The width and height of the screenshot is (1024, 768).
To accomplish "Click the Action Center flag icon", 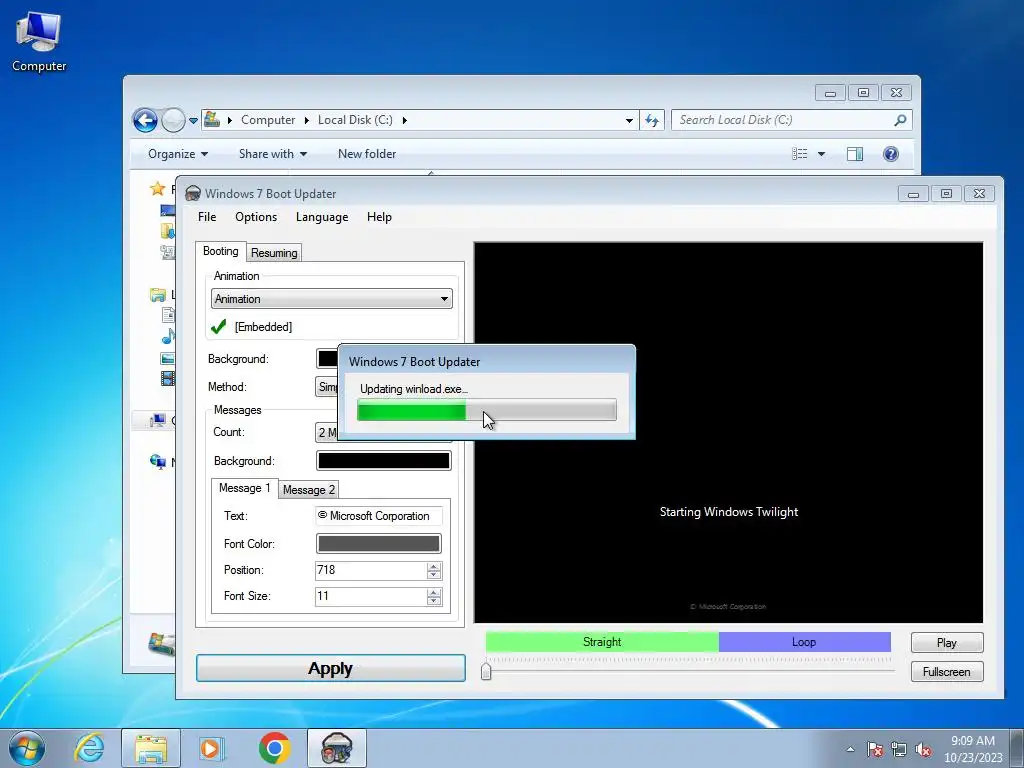I will pyautogui.click(x=875, y=749).
